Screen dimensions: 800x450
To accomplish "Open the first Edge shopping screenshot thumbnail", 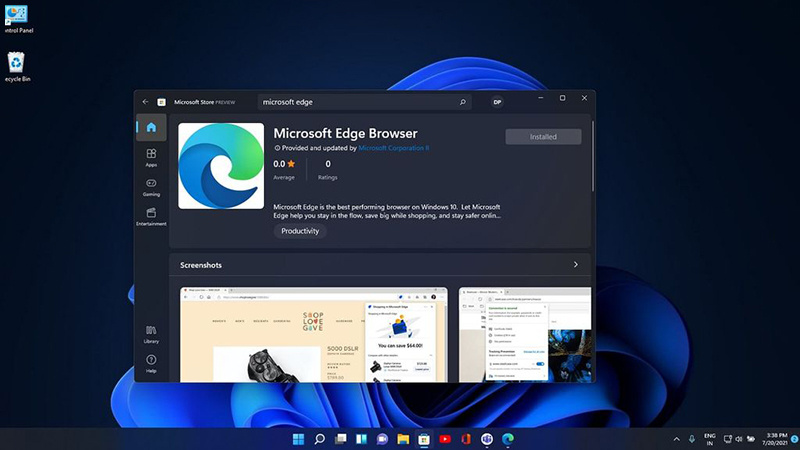I will 314,335.
